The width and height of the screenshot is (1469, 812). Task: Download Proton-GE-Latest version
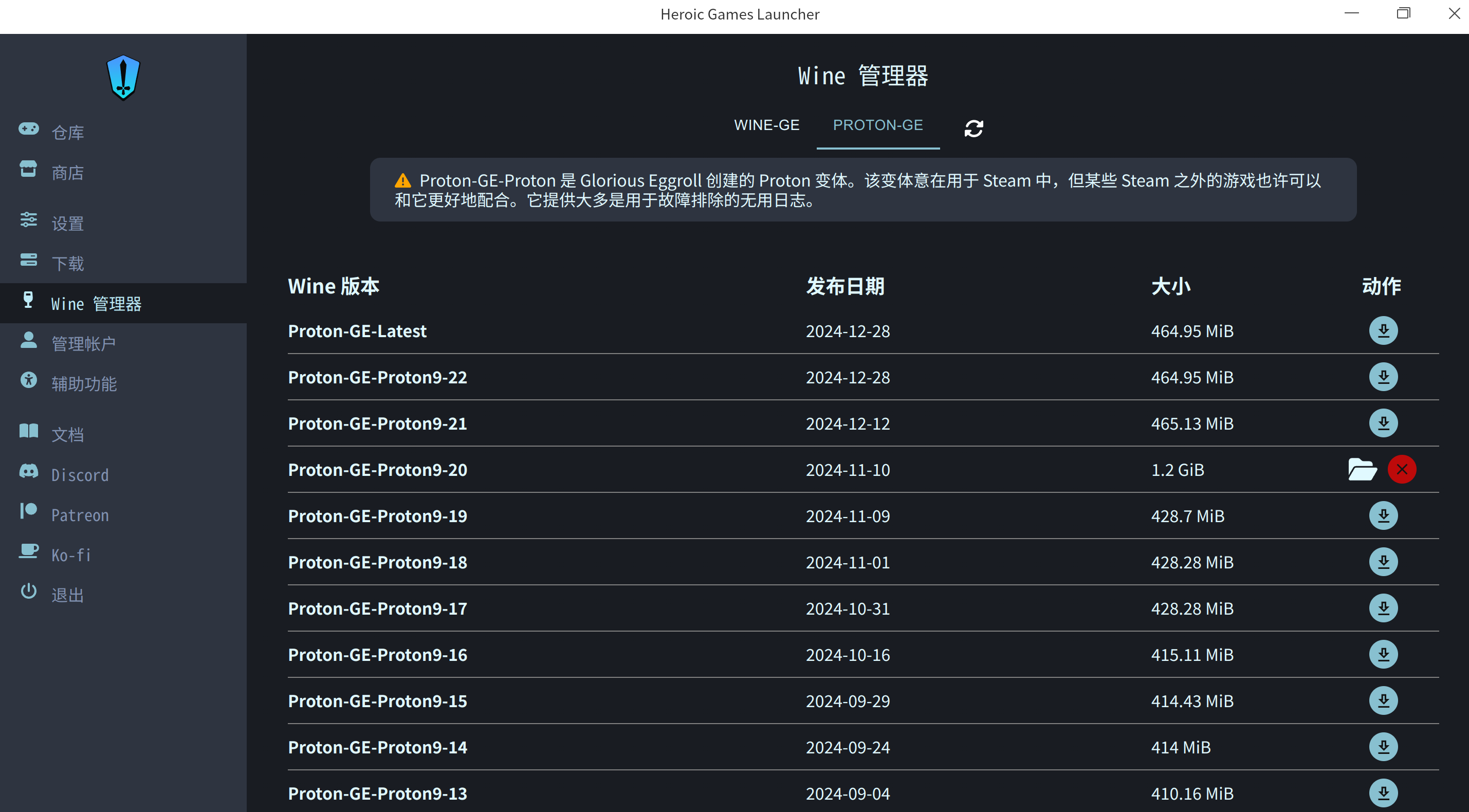(x=1383, y=331)
